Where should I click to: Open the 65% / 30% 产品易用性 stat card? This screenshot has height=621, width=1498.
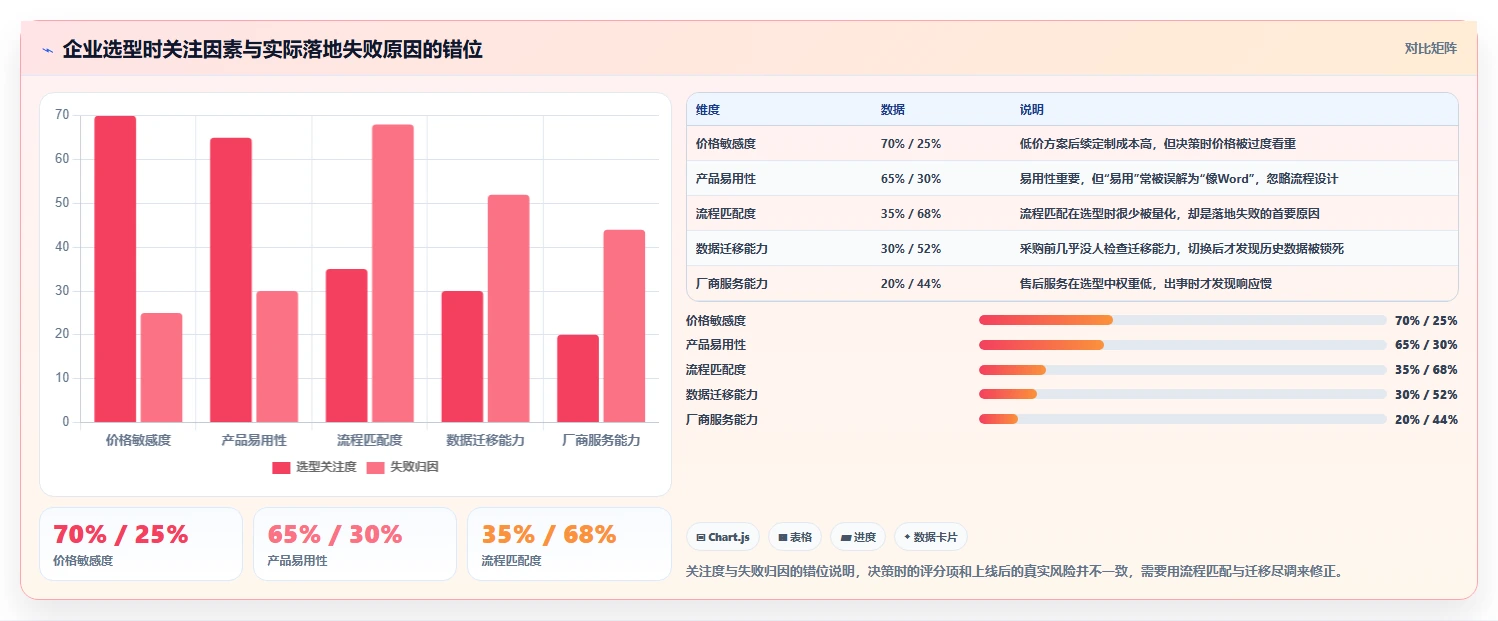click(x=355, y=544)
